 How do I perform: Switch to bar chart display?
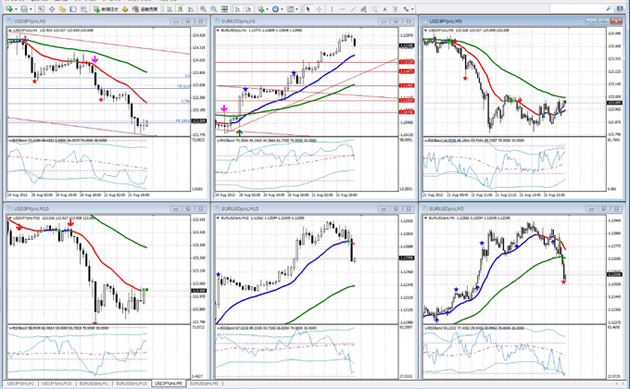(170, 9)
